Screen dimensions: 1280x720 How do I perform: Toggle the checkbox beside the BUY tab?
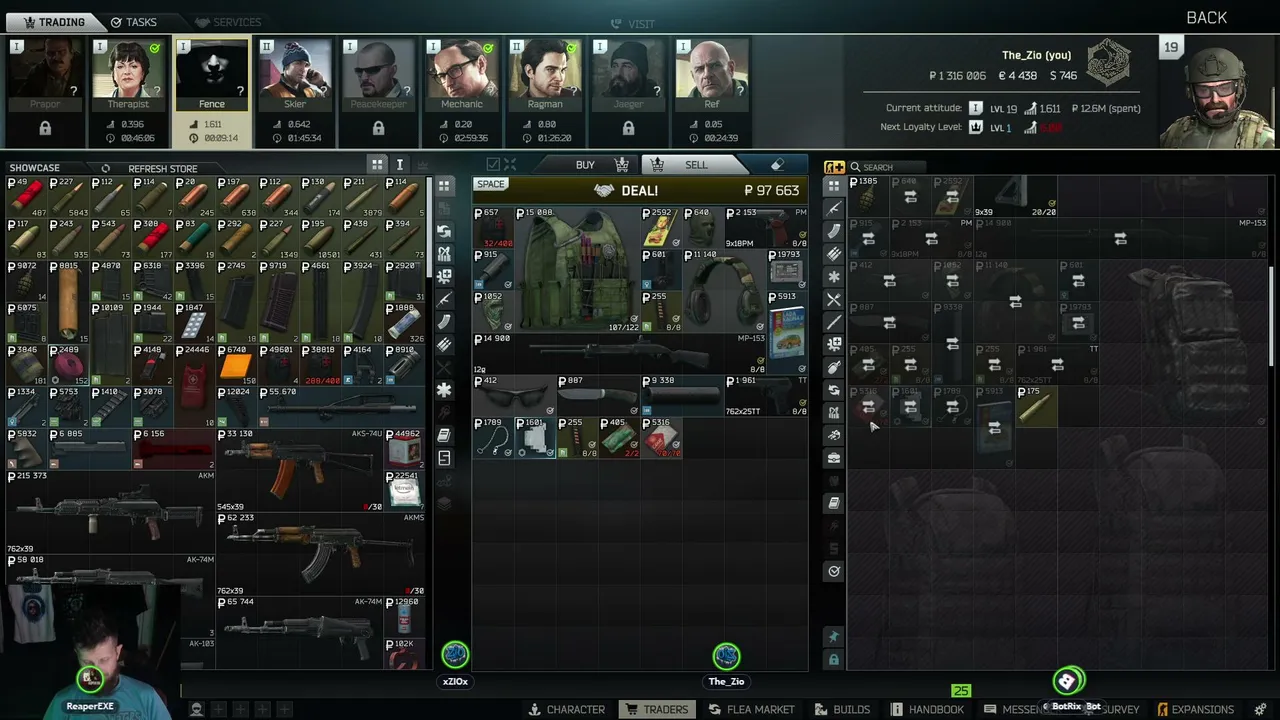(x=492, y=165)
